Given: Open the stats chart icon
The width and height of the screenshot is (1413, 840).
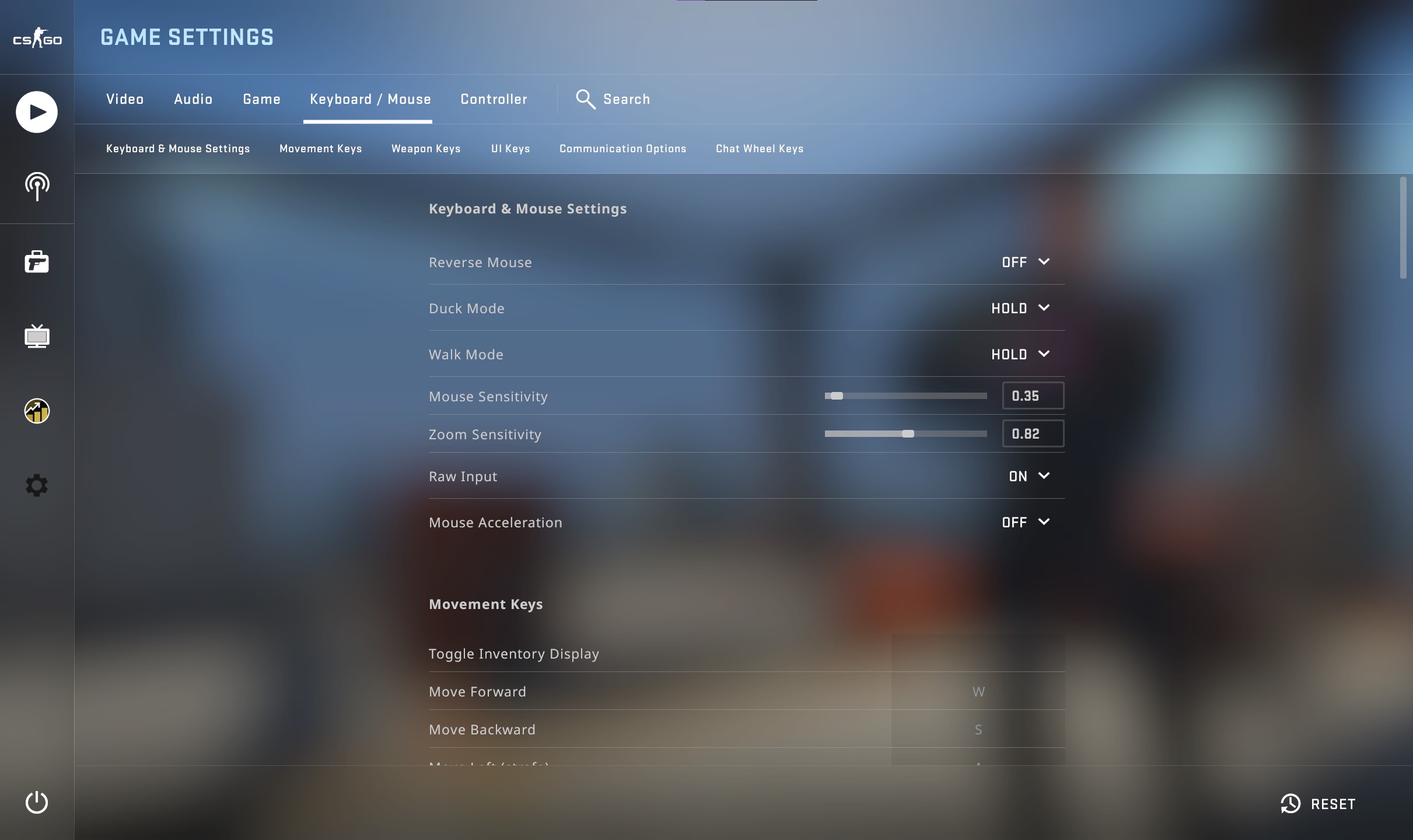Looking at the screenshot, I should 37,411.
